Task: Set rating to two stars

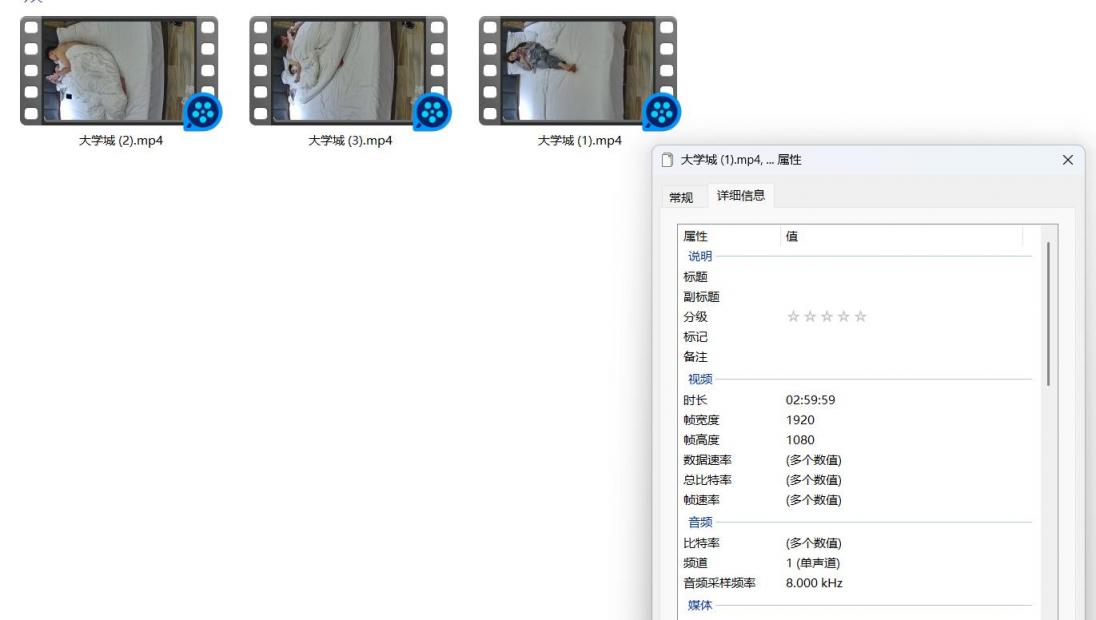Action: (810, 317)
